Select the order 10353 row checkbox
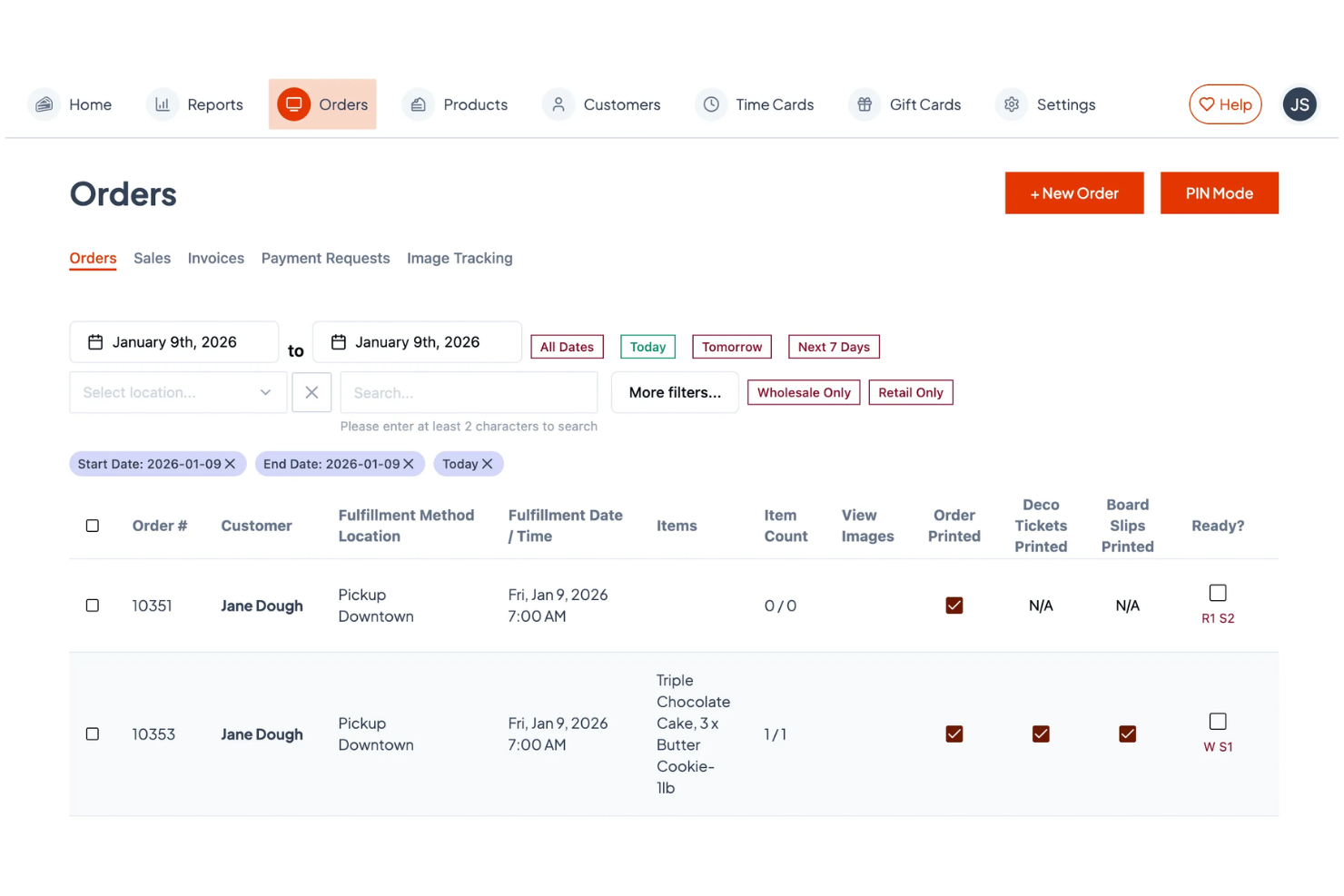Image resolution: width=1344 pixels, height=896 pixels. (x=93, y=734)
